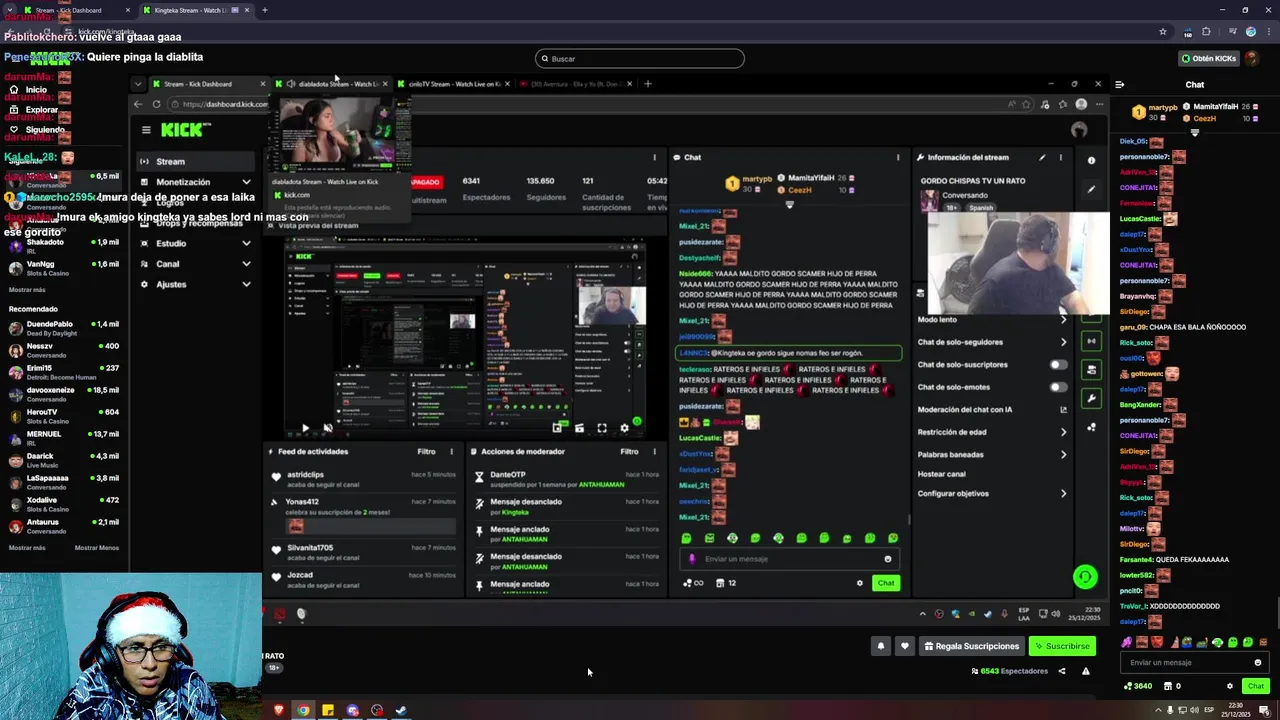Toggle Chat de solo-suscriptores switch
The width and height of the screenshot is (1280, 720).
(x=1057, y=364)
